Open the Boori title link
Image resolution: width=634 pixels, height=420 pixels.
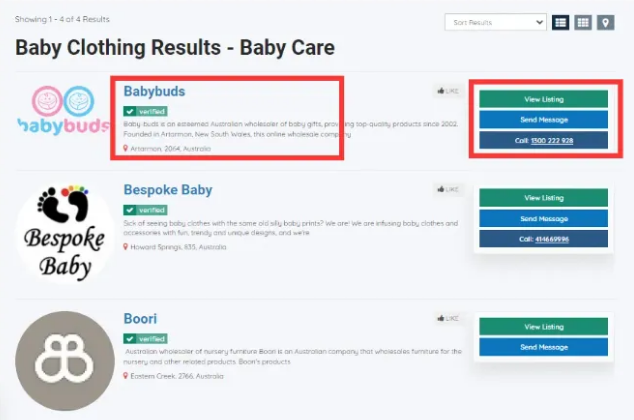tap(142, 317)
